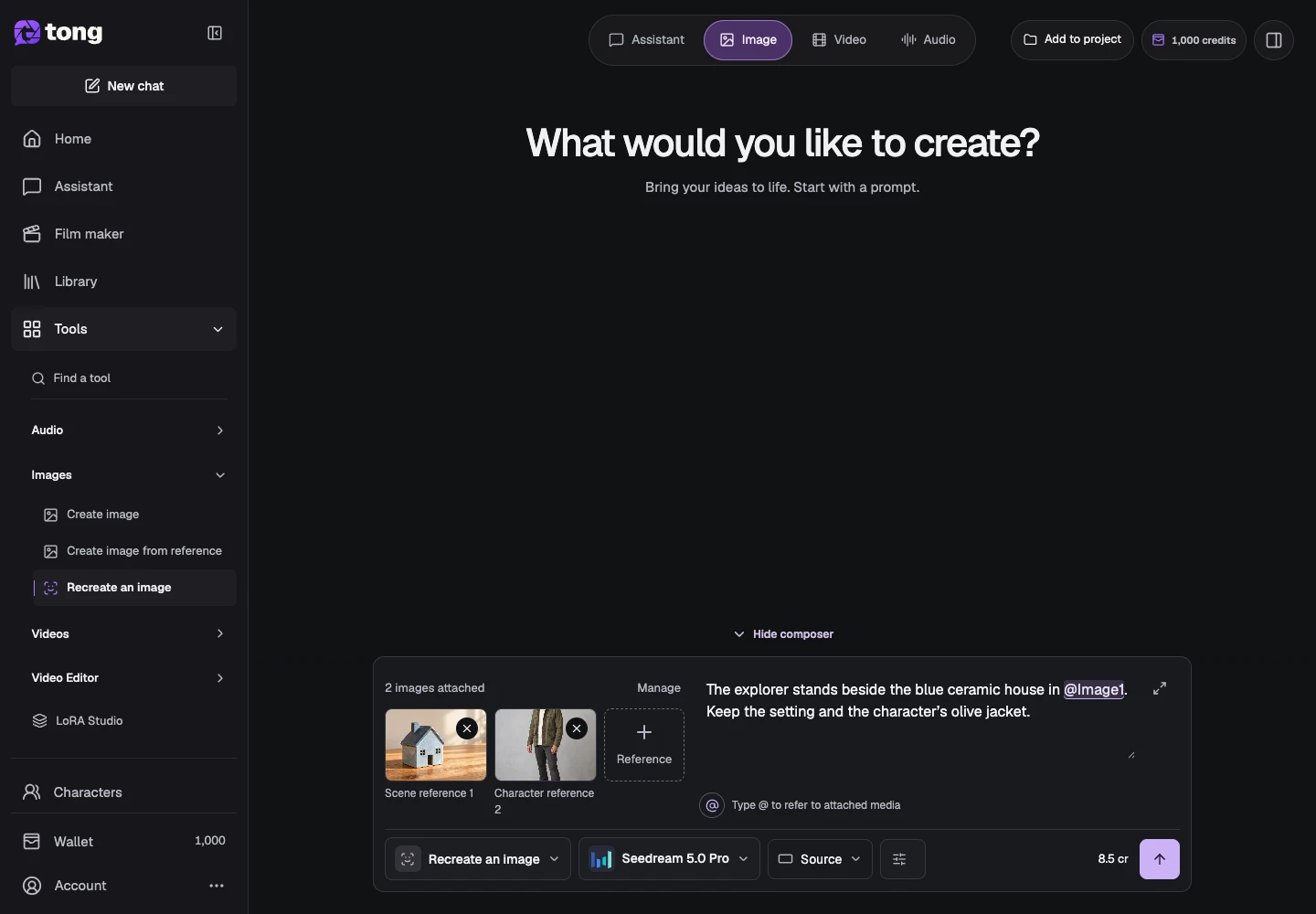This screenshot has width=1316, height=914.
Task: Open Account options three-dot menu
Action: pos(217,886)
